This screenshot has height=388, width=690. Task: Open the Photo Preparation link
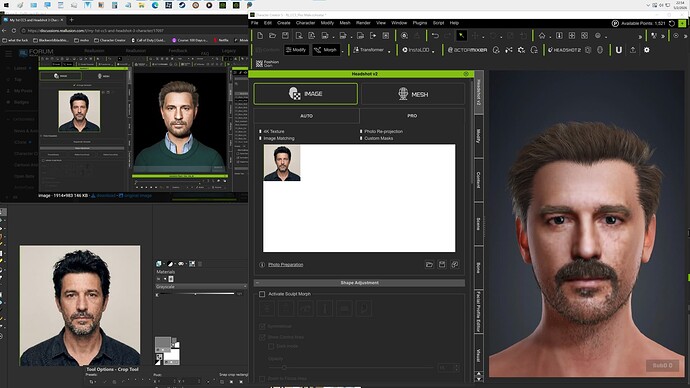[x=286, y=265]
